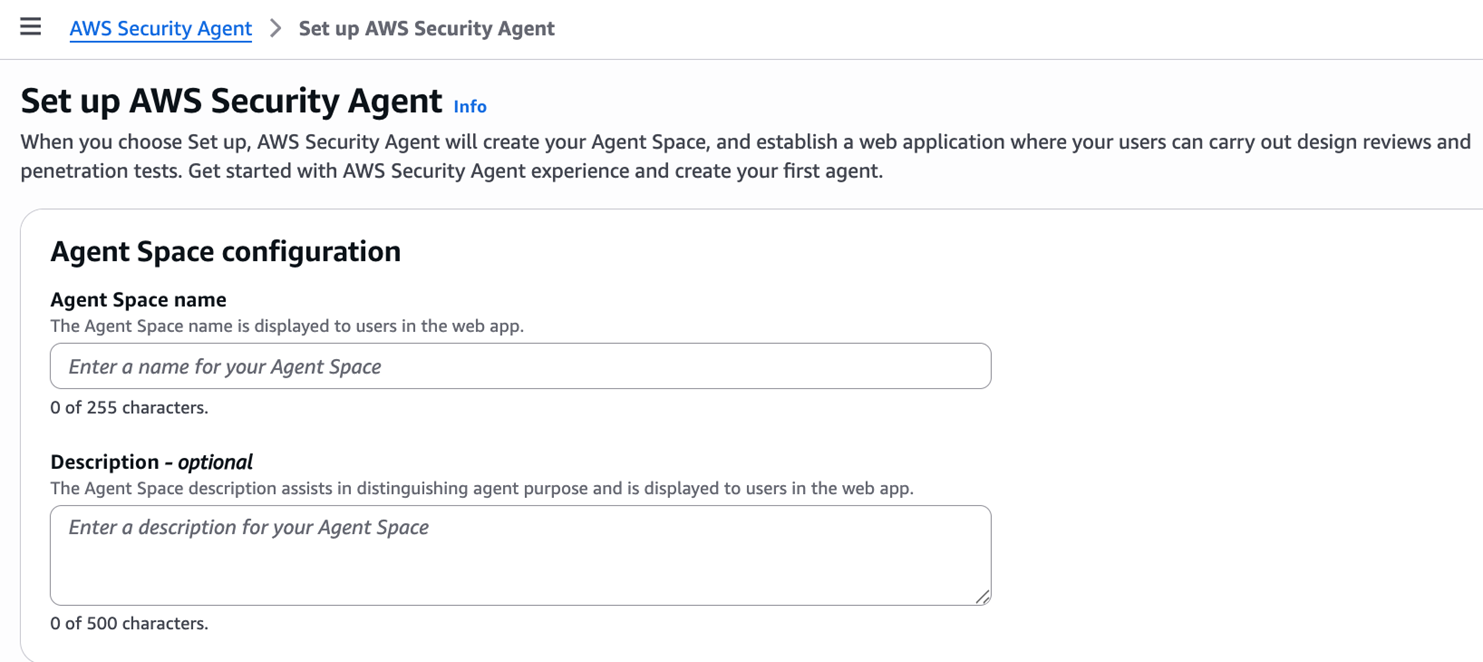The width and height of the screenshot is (1483, 662).
Task: Click helper text about distinguishing agent purpose
Action: (x=481, y=489)
